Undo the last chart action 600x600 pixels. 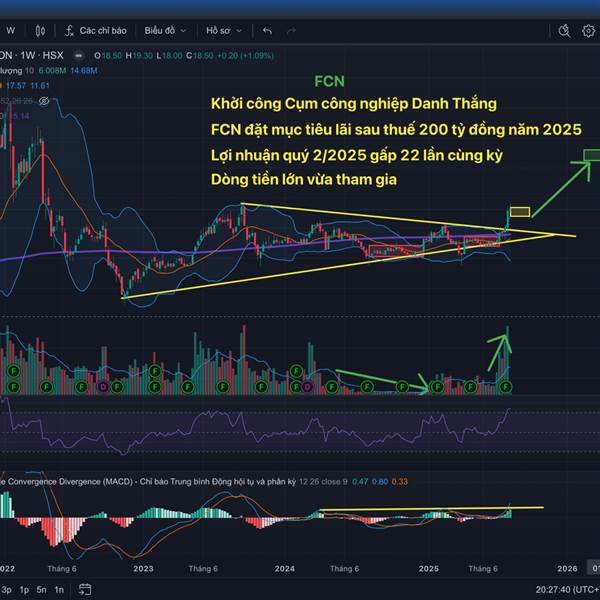(x=267, y=31)
